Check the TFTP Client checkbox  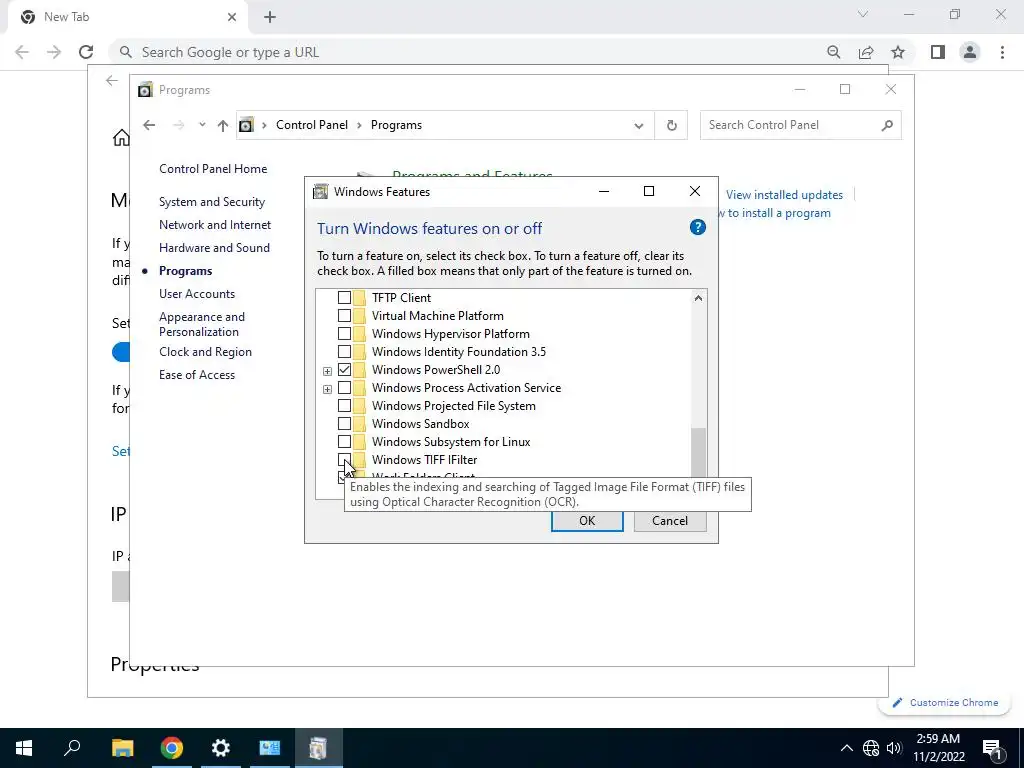[x=344, y=298]
